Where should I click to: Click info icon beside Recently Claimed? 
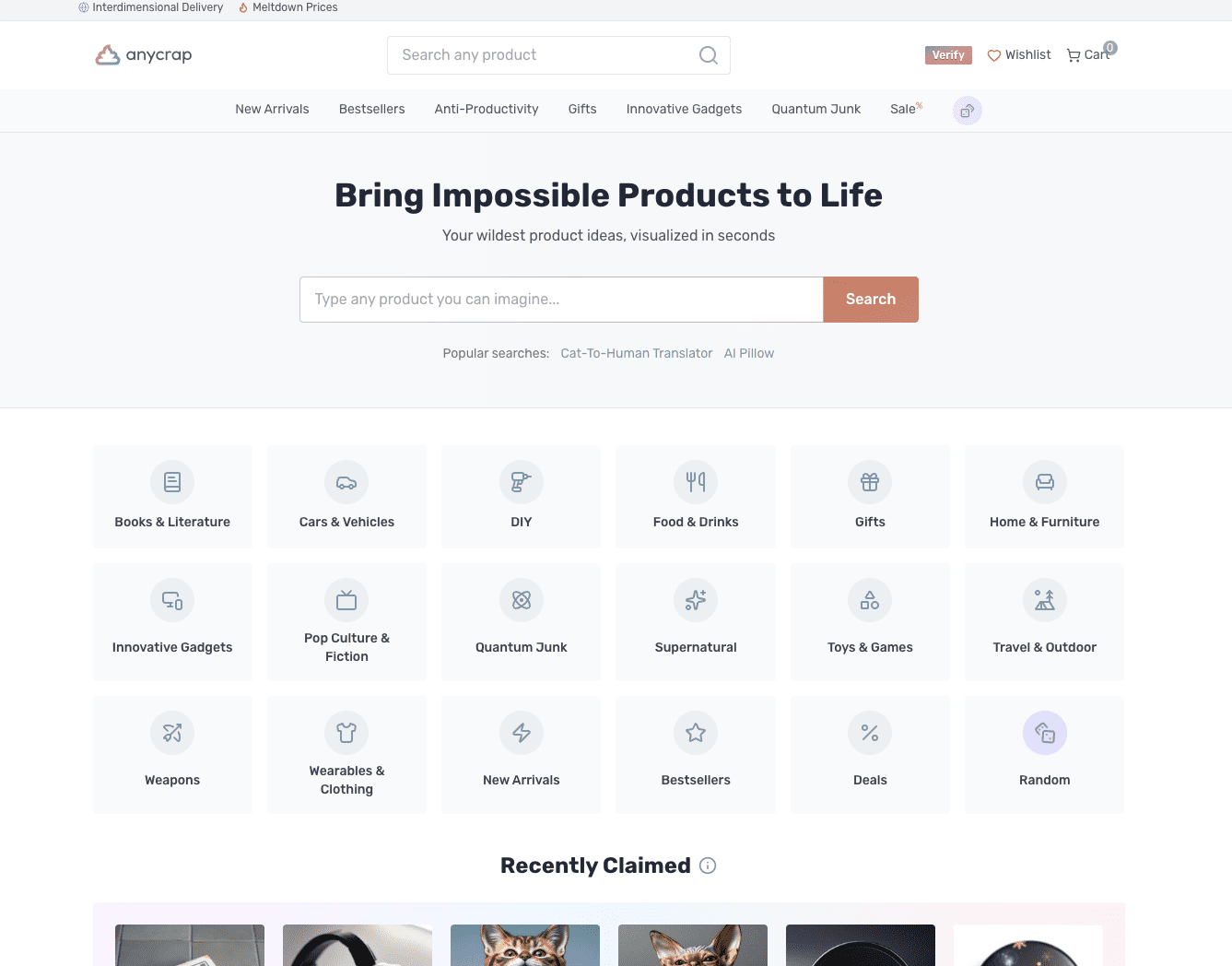point(708,866)
